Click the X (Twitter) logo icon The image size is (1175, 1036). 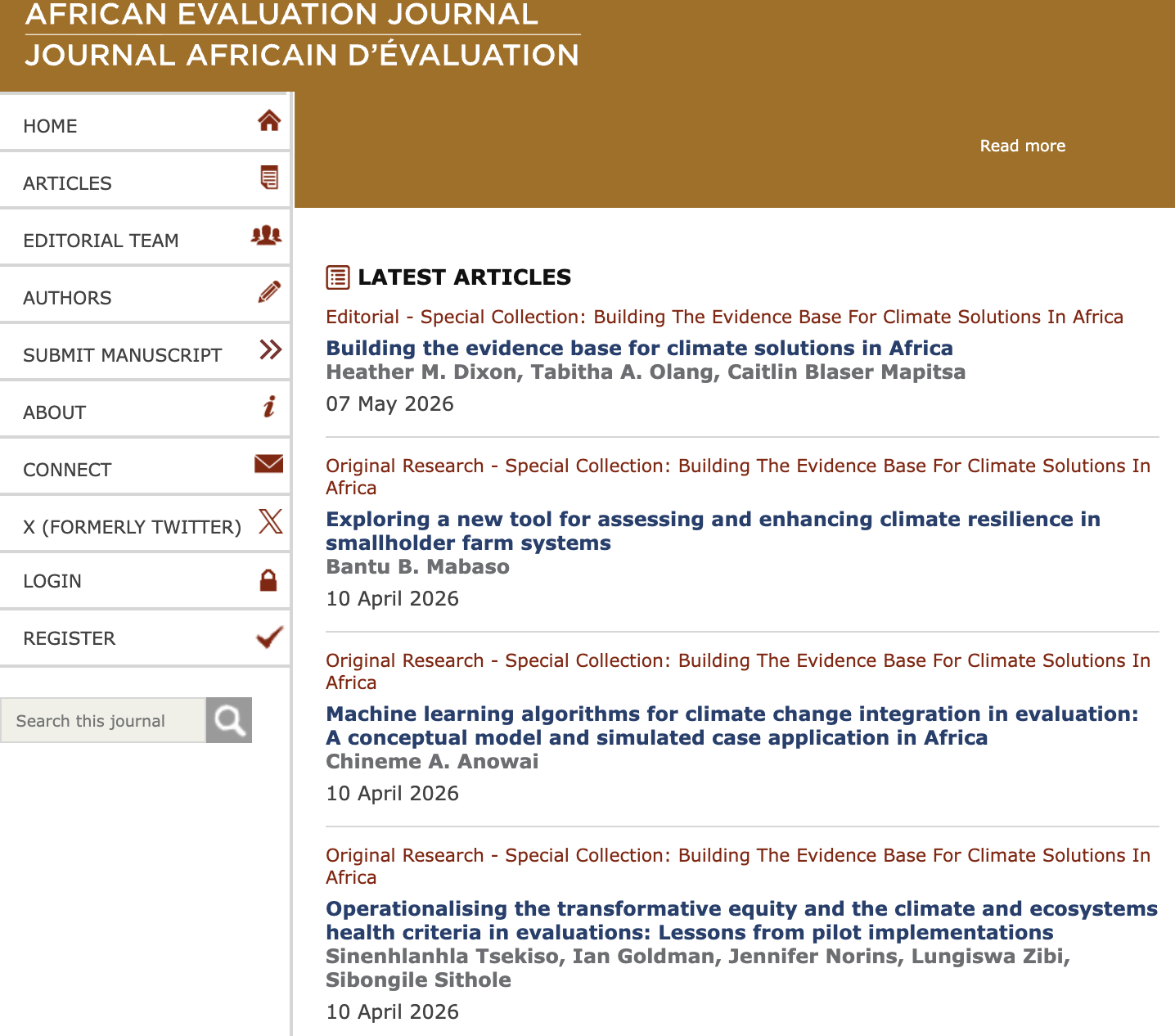point(270,520)
